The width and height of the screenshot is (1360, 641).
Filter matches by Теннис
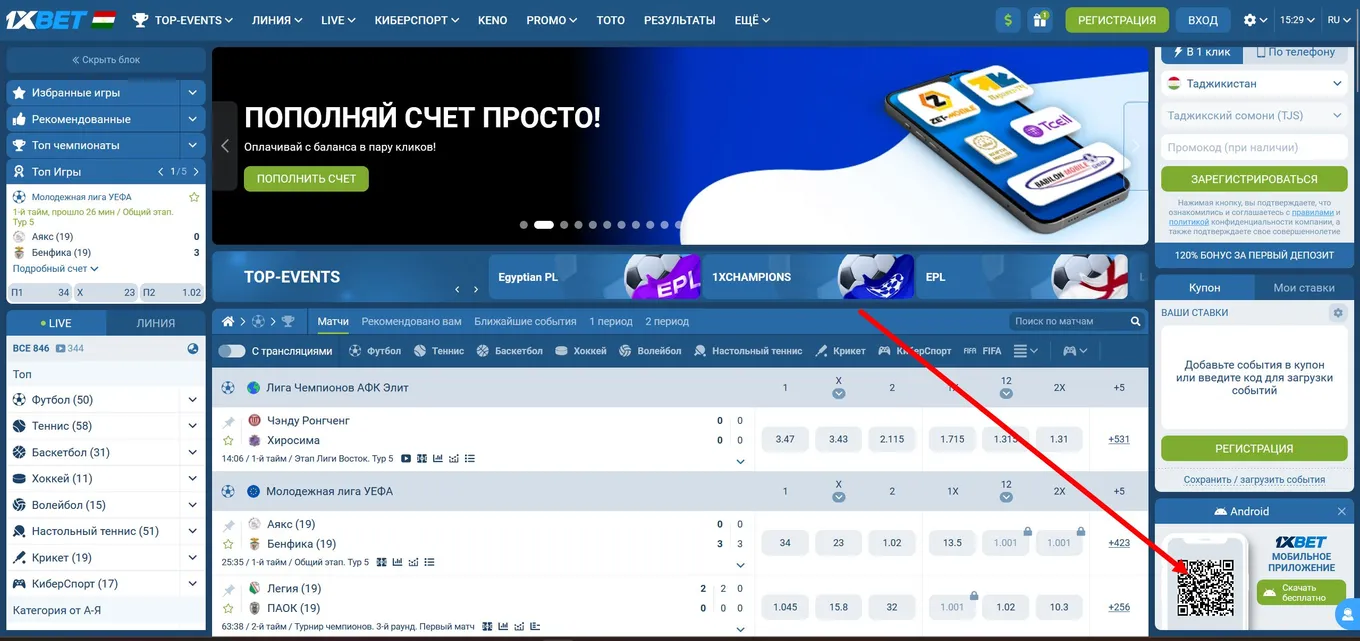tap(439, 351)
